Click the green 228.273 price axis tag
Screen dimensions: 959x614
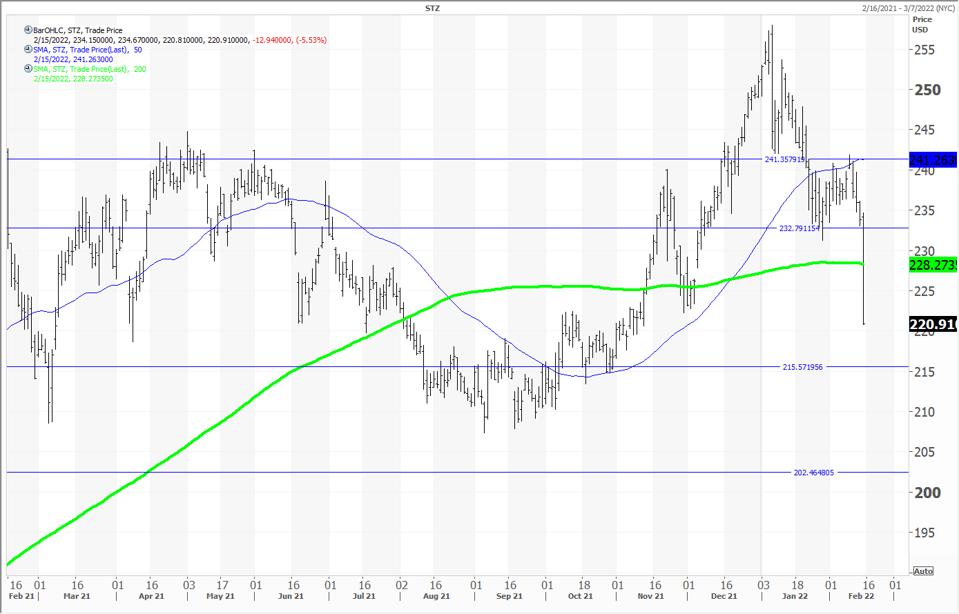click(933, 265)
